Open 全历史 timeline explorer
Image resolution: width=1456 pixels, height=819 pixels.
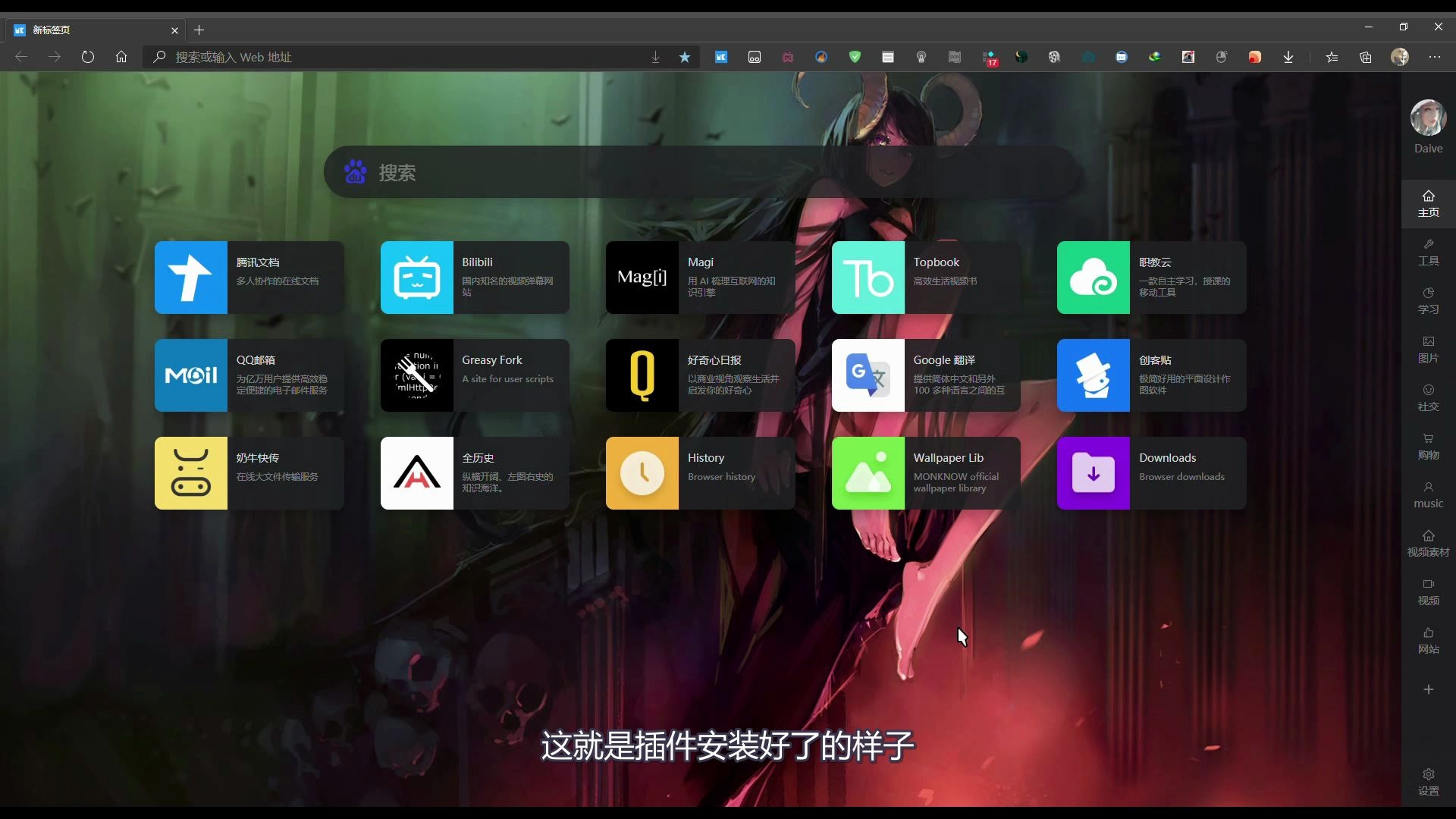pyautogui.click(x=475, y=473)
